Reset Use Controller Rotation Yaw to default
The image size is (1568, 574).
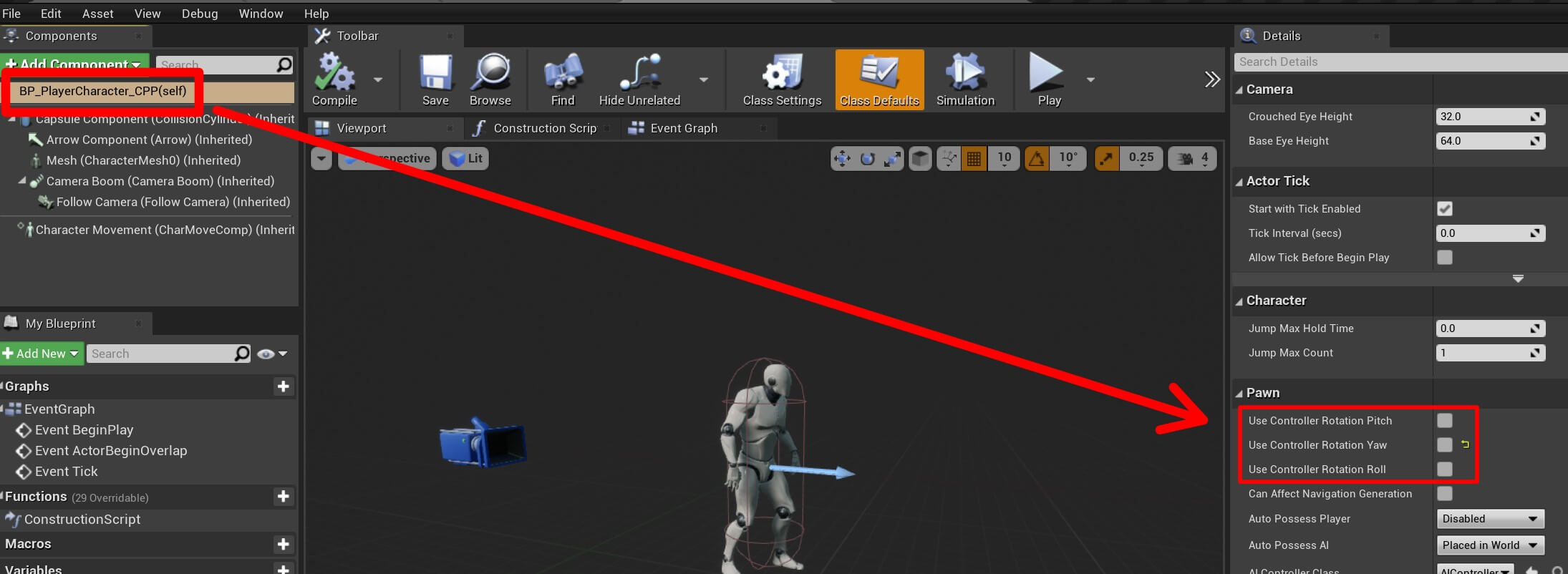pos(1465,444)
